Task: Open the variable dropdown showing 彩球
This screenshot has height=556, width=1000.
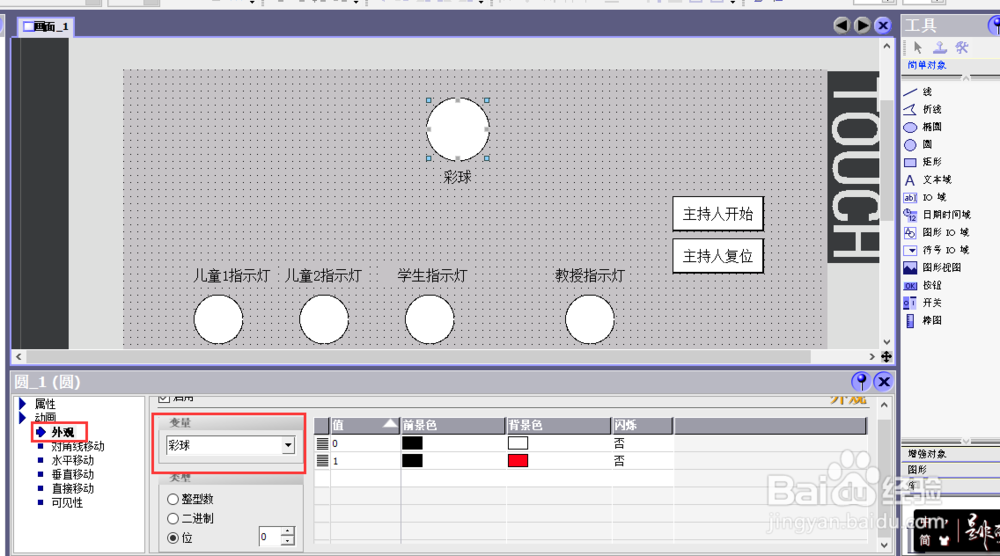Action: (288, 445)
